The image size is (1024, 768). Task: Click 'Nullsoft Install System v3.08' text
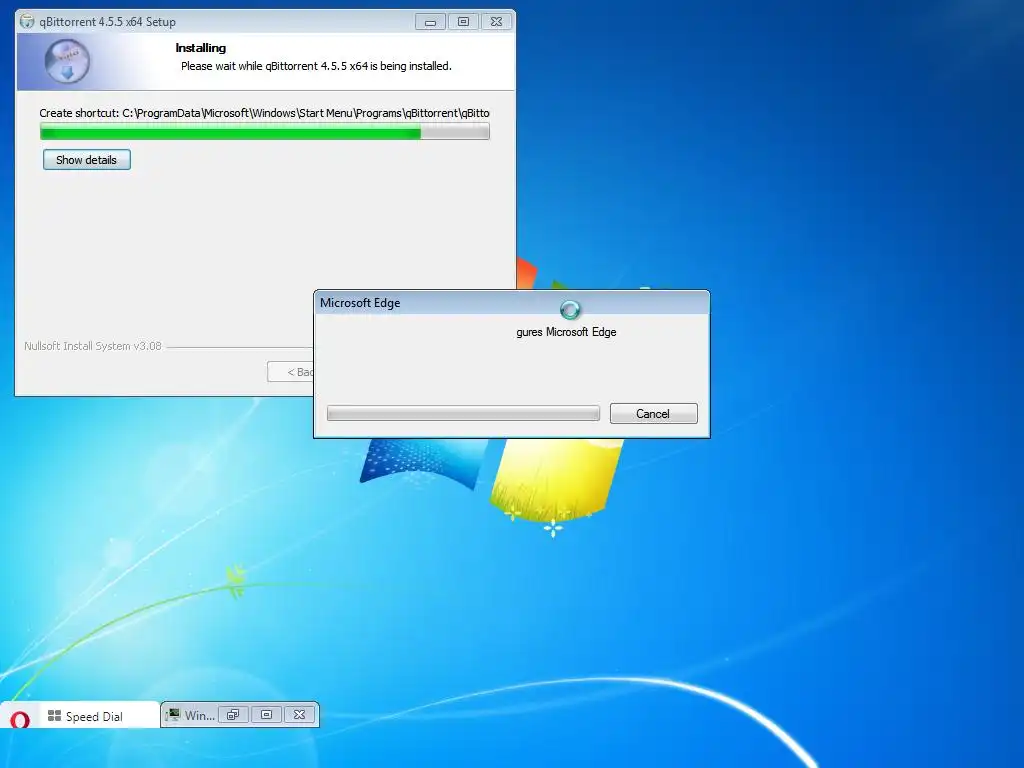[93, 346]
